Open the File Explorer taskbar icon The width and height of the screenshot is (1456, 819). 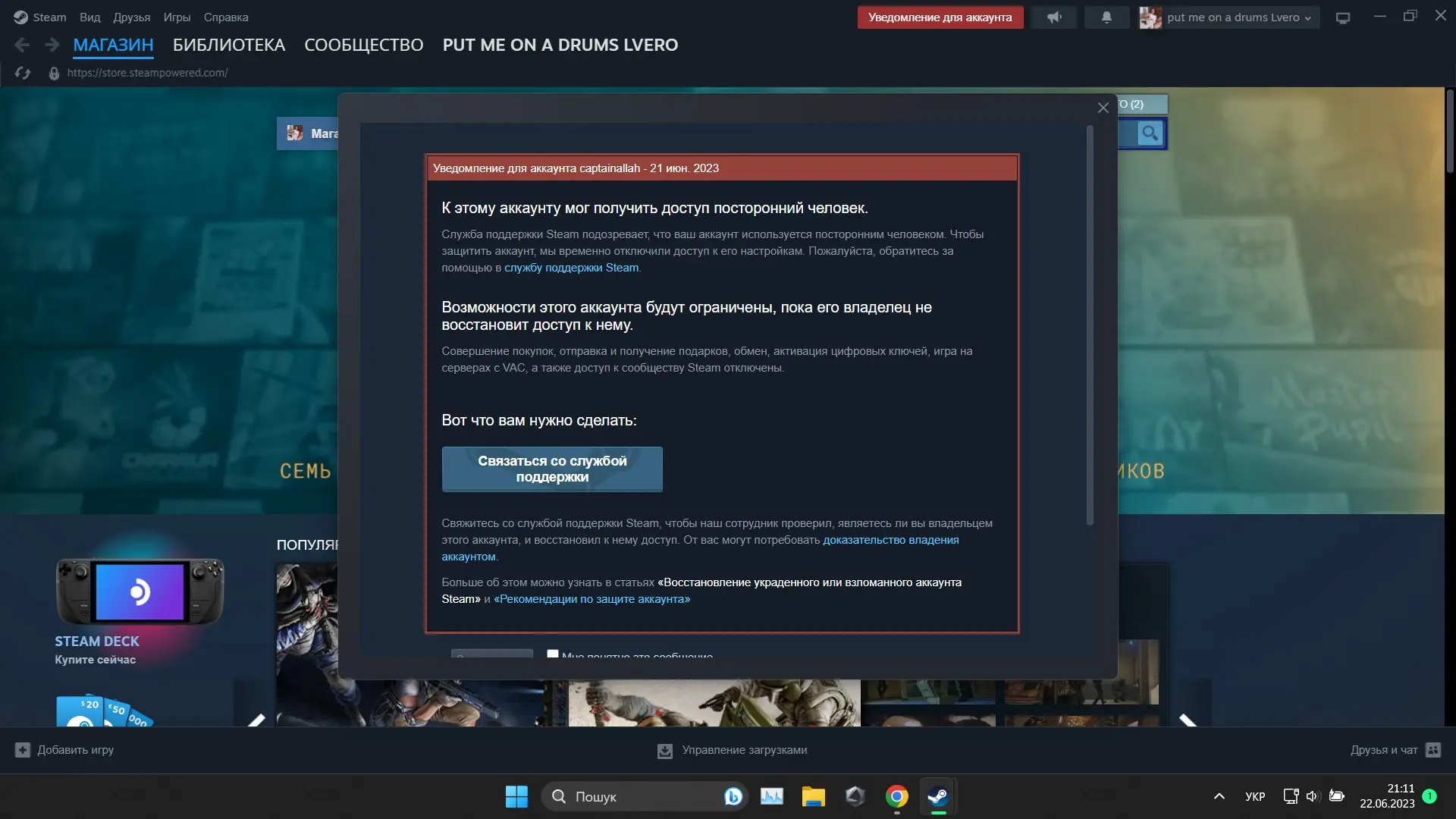point(813,796)
